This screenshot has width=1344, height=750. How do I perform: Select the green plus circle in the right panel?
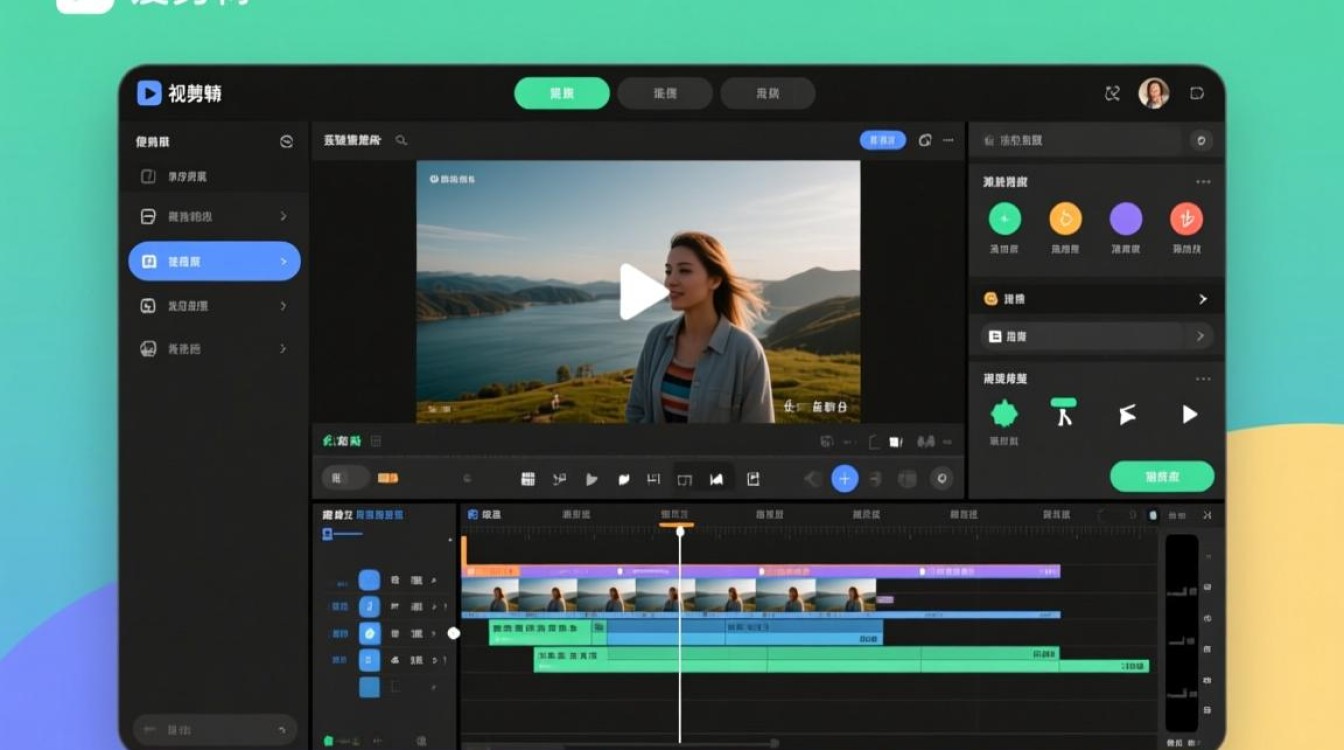tap(1005, 218)
